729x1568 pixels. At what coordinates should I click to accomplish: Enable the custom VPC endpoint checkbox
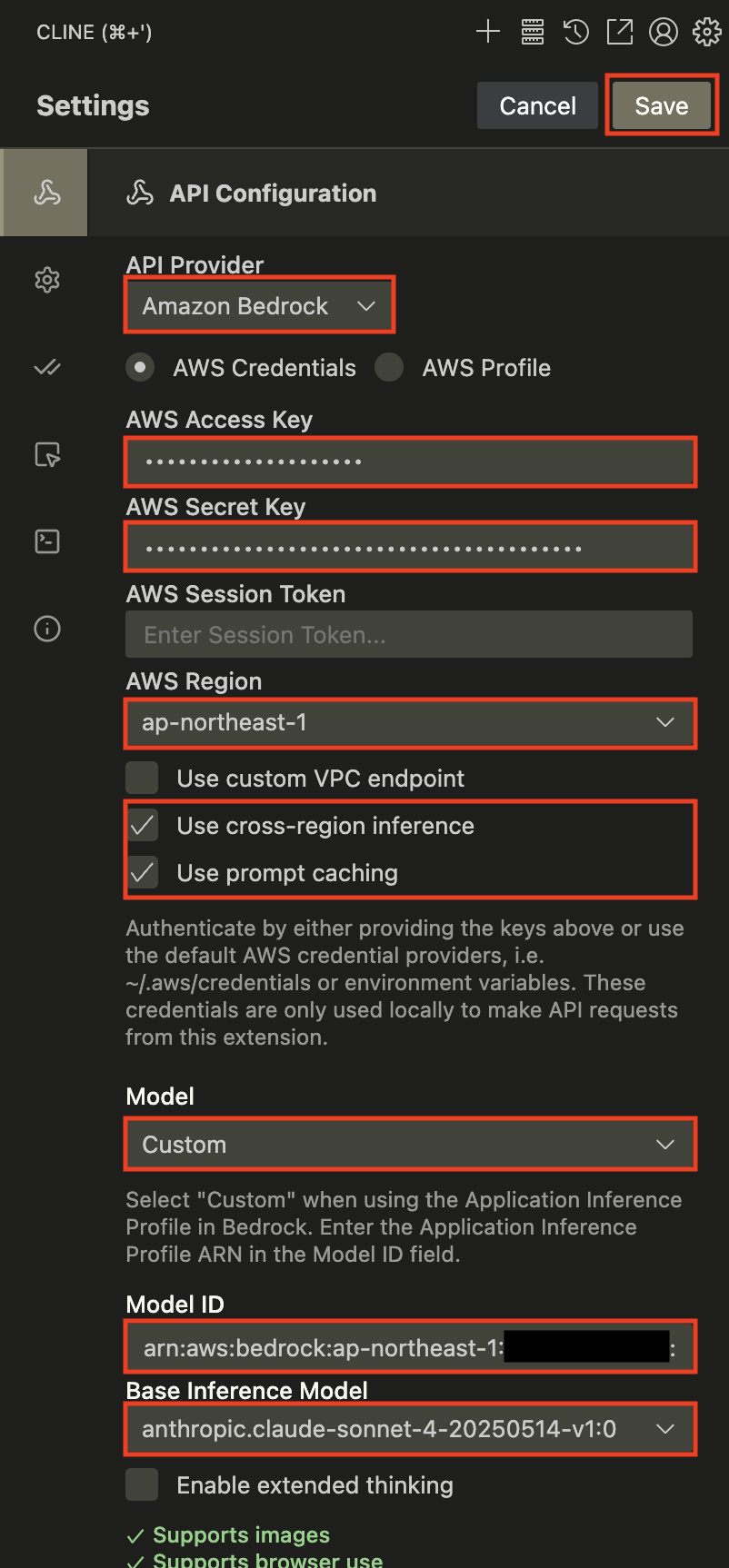click(142, 778)
